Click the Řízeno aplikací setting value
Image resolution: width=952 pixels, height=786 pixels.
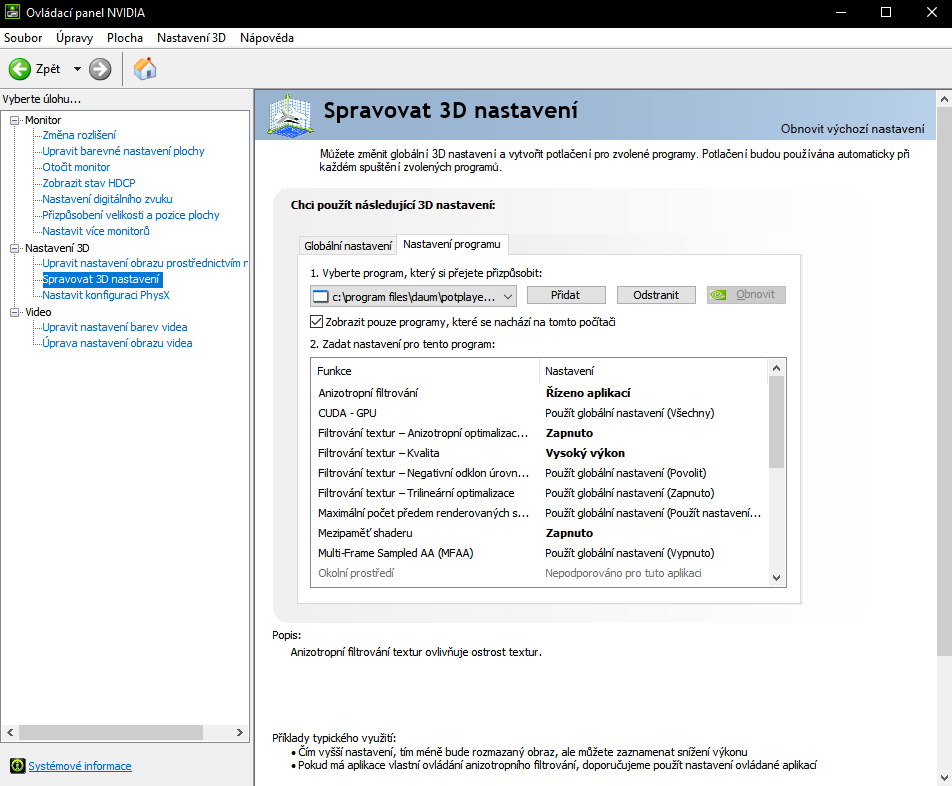point(588,393)
